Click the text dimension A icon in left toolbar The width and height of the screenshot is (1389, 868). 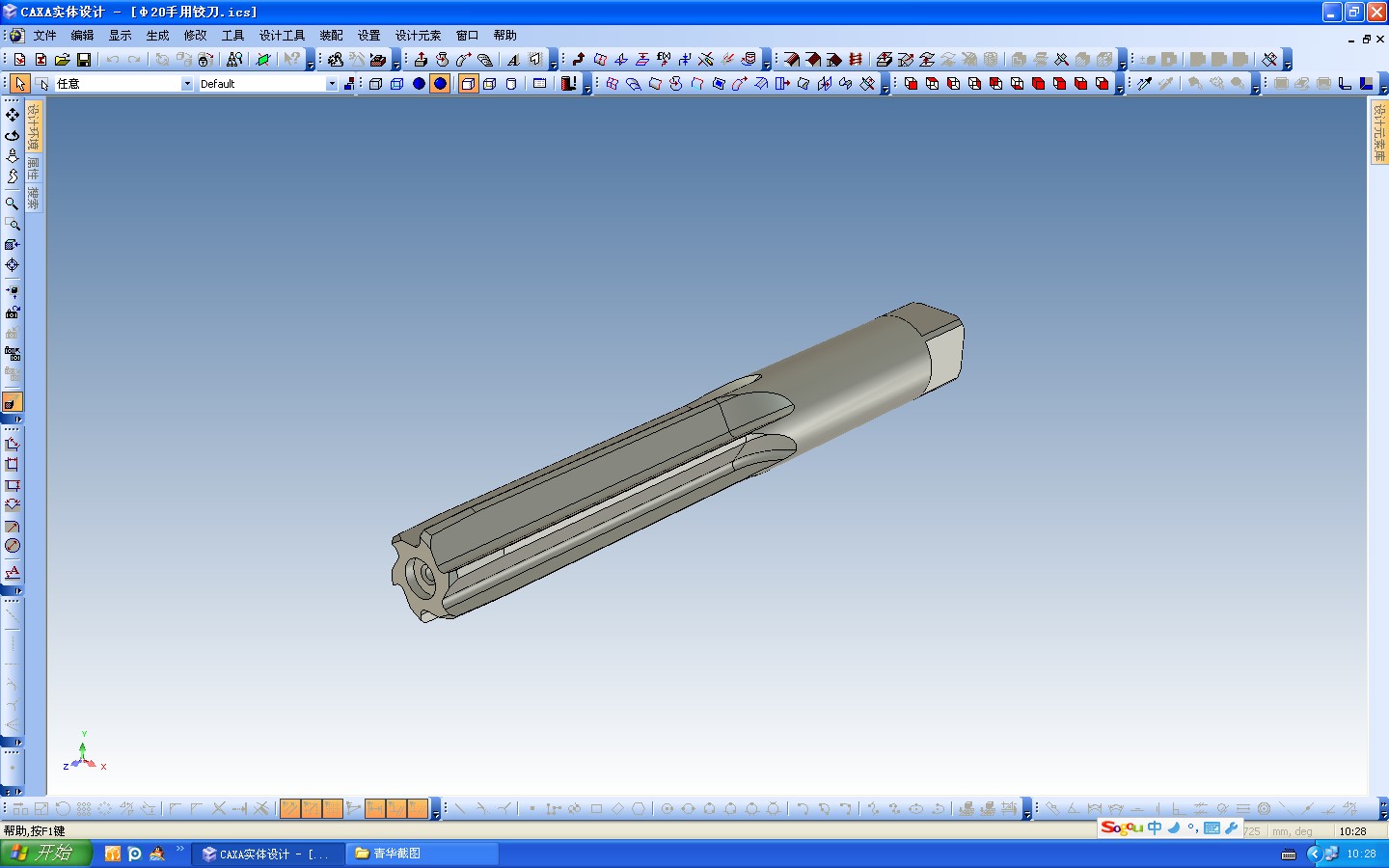[13, 572]
